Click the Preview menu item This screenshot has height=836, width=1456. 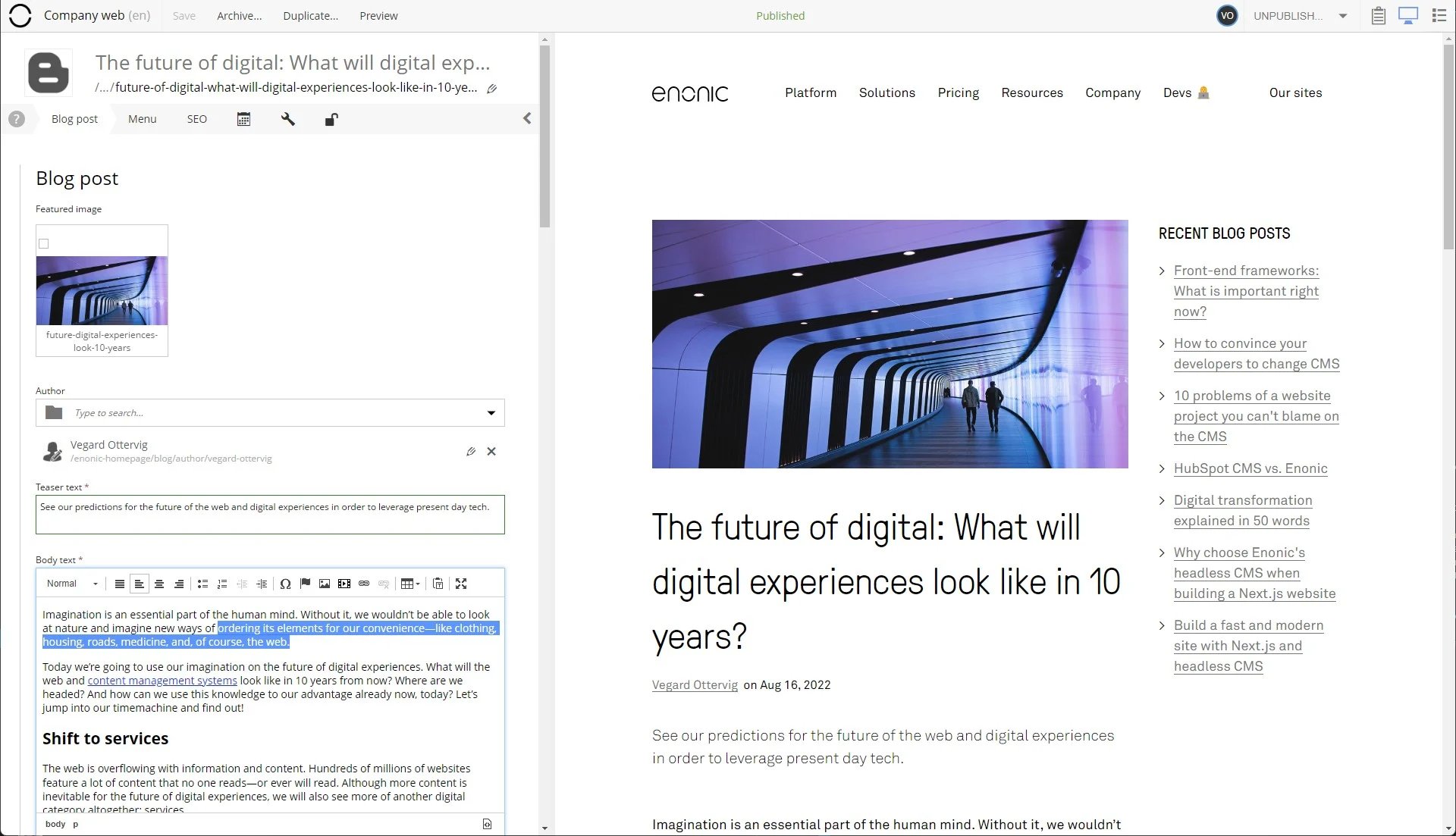click(378, 15)
